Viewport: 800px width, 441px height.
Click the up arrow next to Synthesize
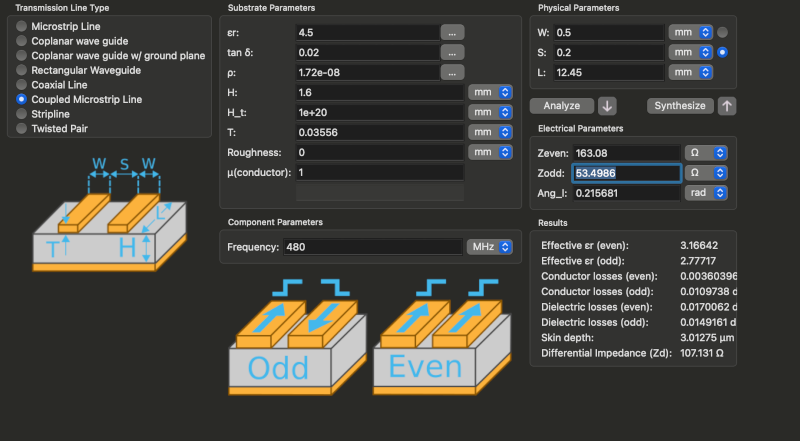pyautogui.click(x=727, y=106)
